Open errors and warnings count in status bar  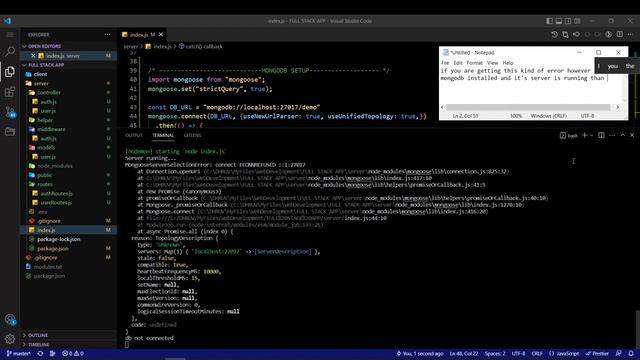[73, 353]
